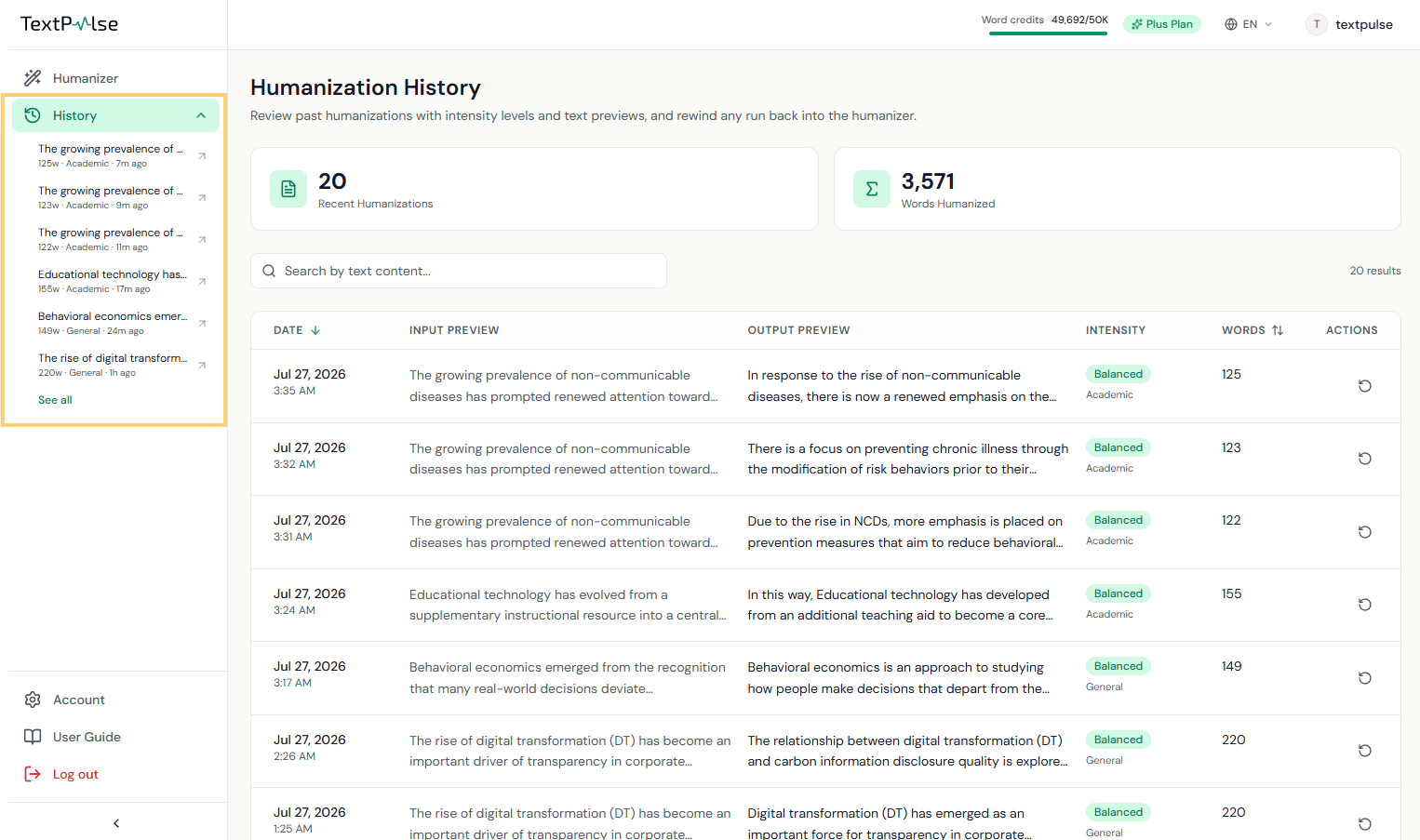This screenshot has height=840, width=1420.
Task: Open sidebar entry 'Behavioral economics emer...'
Action: [x=113, y=323]
